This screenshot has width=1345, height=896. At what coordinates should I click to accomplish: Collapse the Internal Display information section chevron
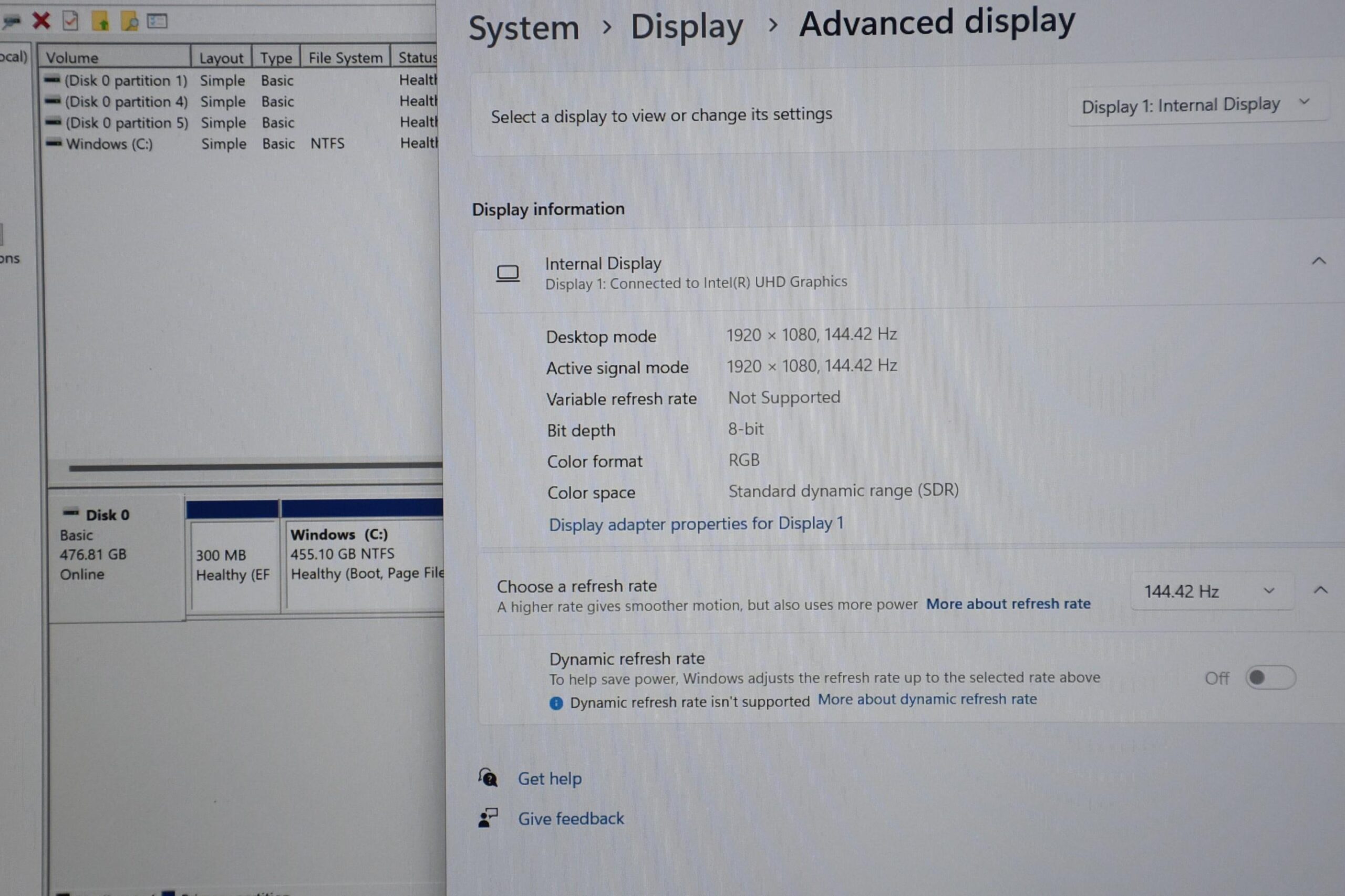(1319, 261)
